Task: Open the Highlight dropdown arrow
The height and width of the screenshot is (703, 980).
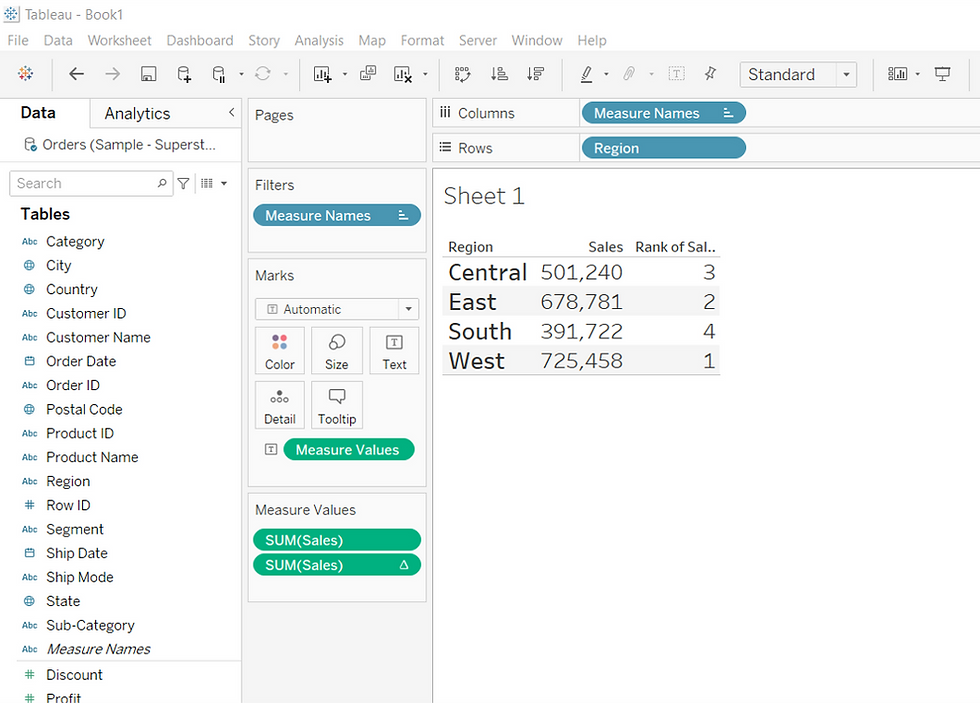Action: pyautogui.click(x=606, y=74)
